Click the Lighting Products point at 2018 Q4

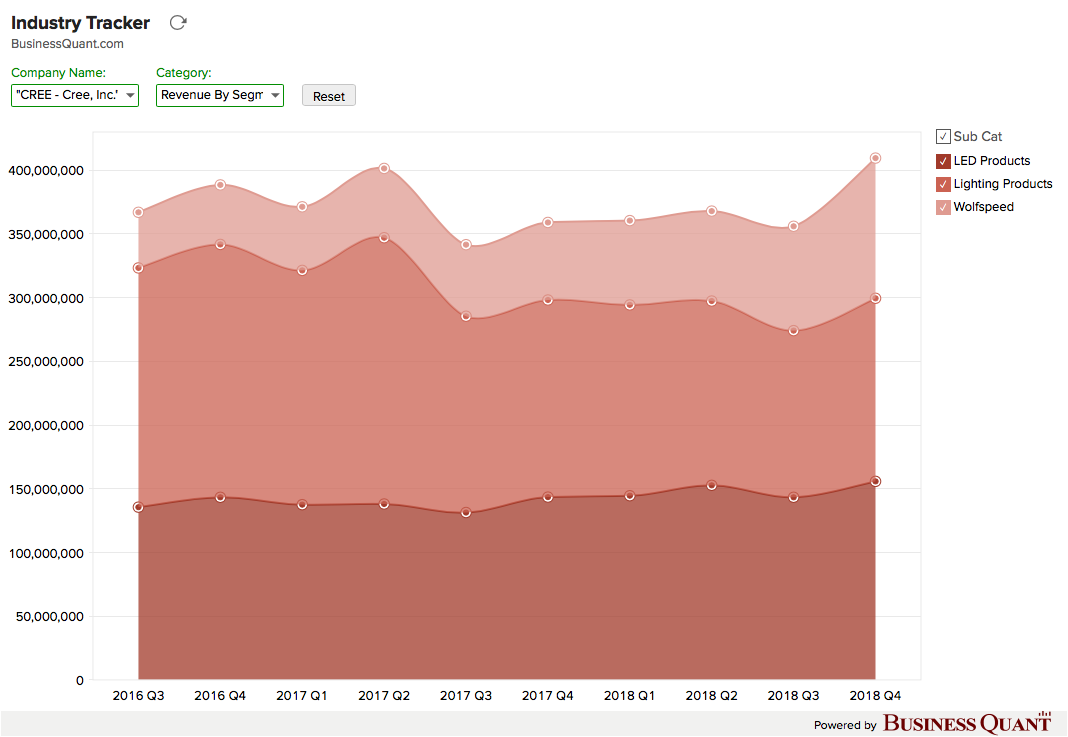tap(876, 298)
